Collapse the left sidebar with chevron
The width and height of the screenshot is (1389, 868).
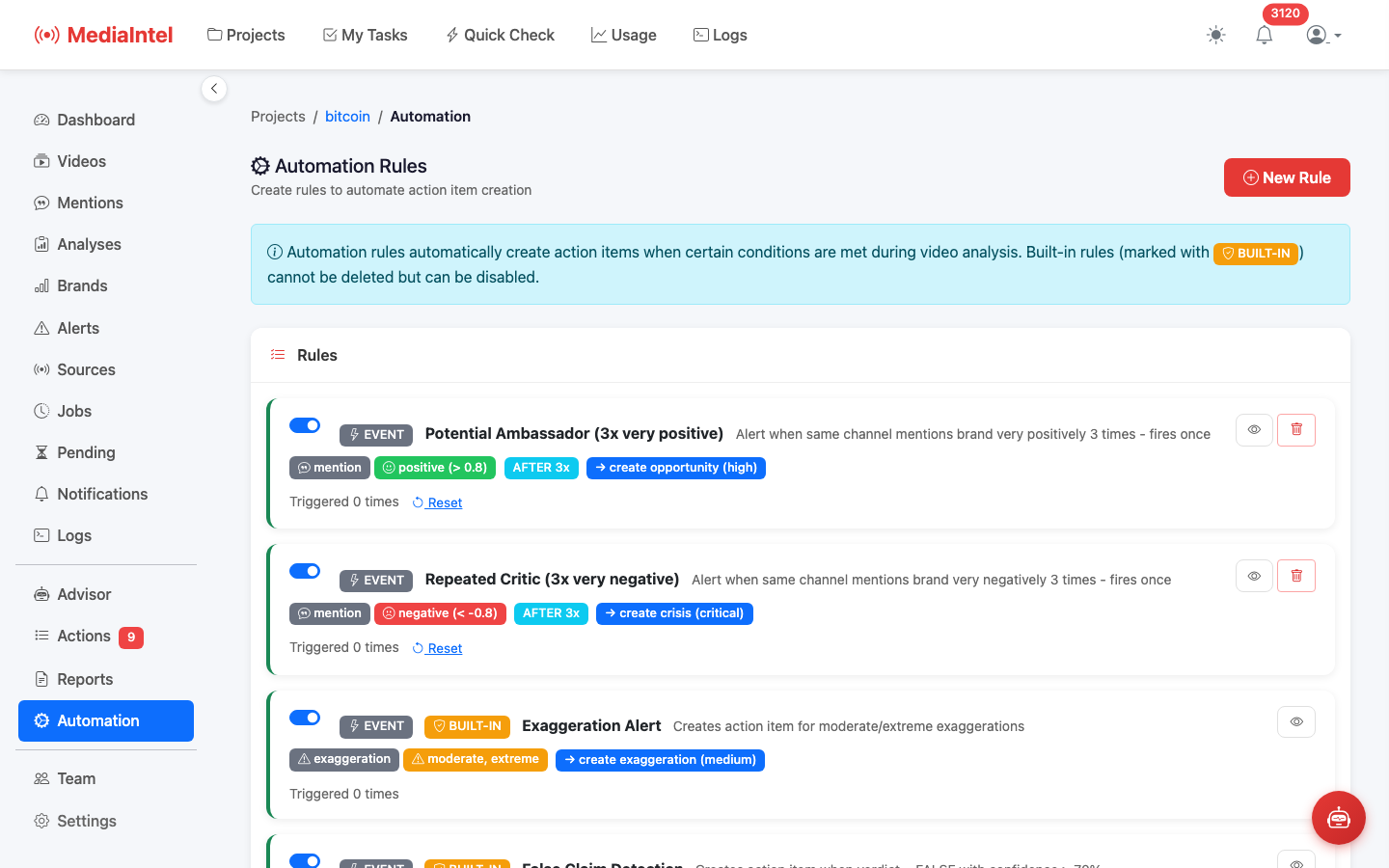pyautogui.click(x=214, y=88)
